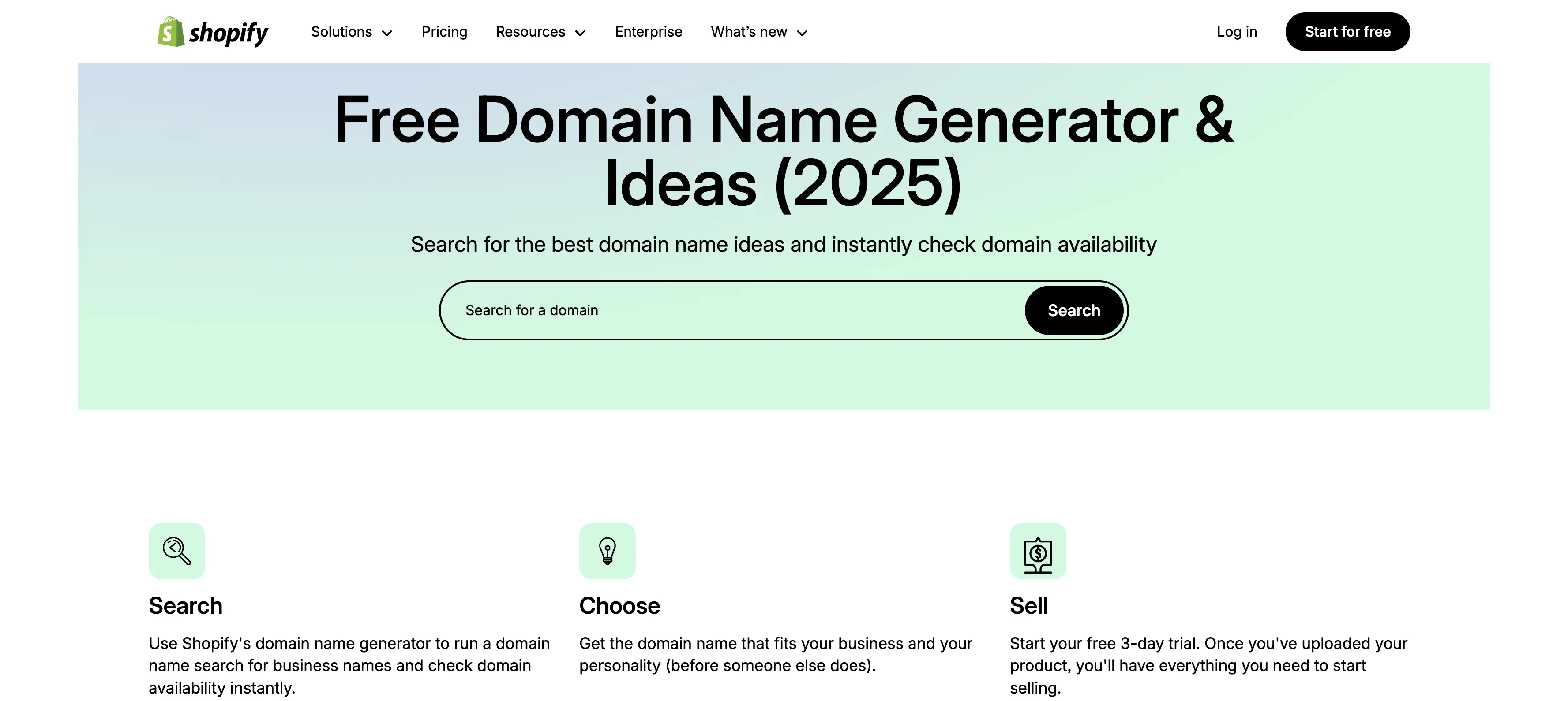Viewport: 1568px width, 701px height.
Task: Click the Choose section heading
Action: coord(619,605)
